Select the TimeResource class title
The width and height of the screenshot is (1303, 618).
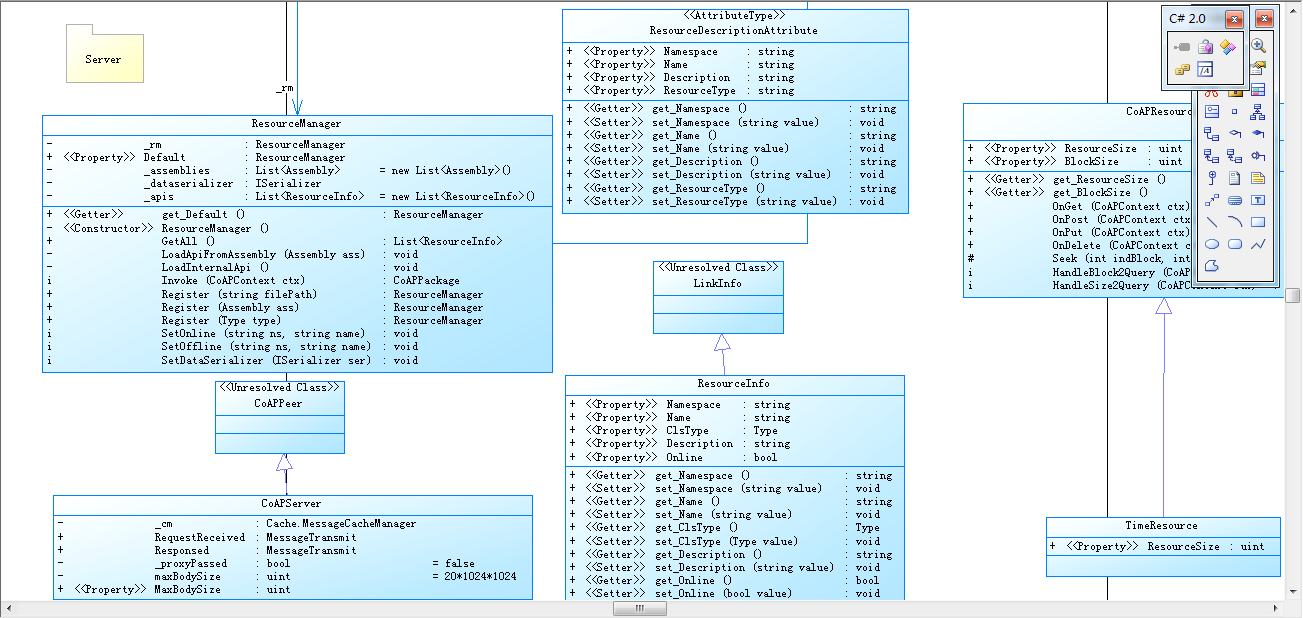tap(1161, 526)
